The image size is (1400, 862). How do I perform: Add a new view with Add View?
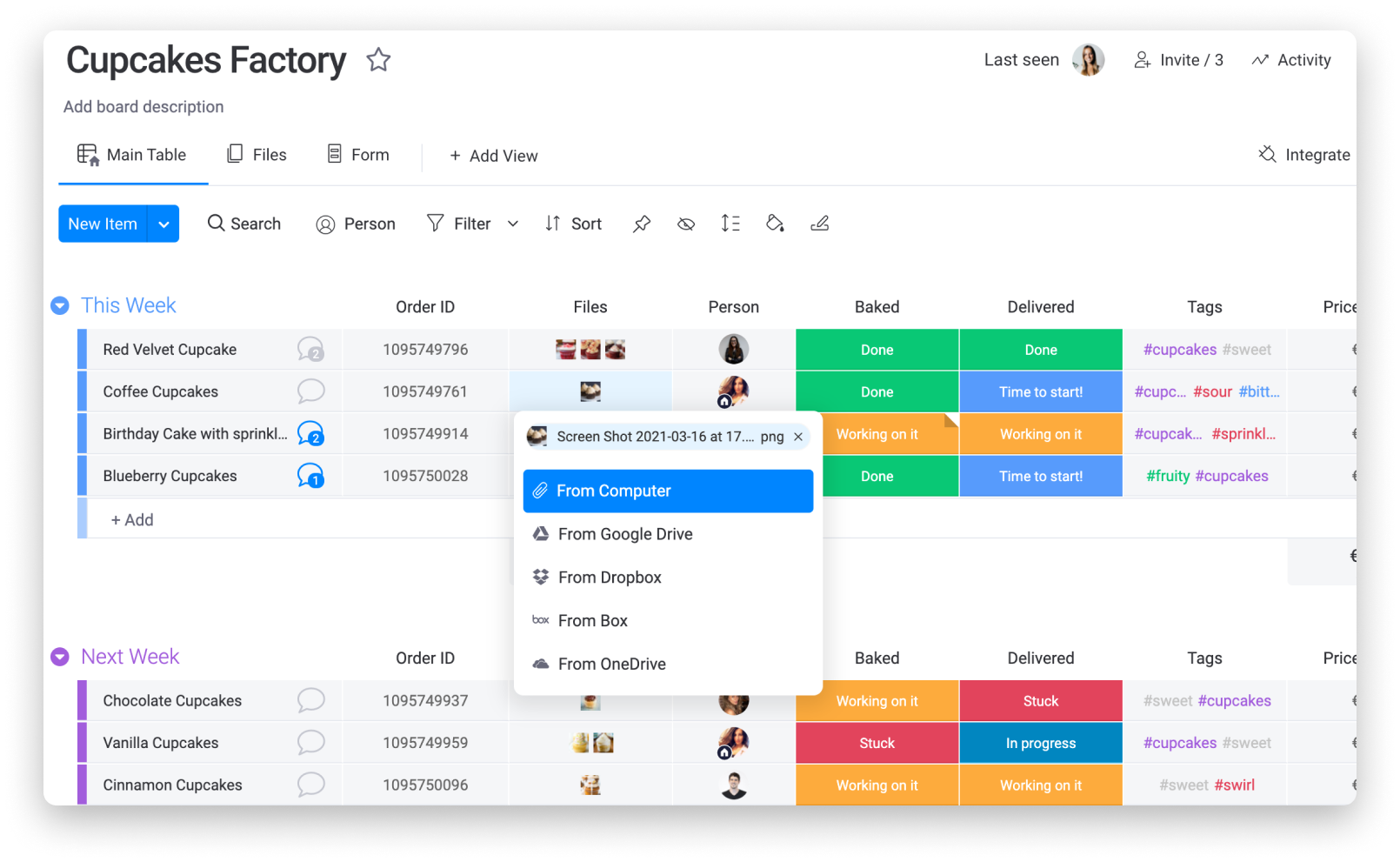[x=493, y=156]
